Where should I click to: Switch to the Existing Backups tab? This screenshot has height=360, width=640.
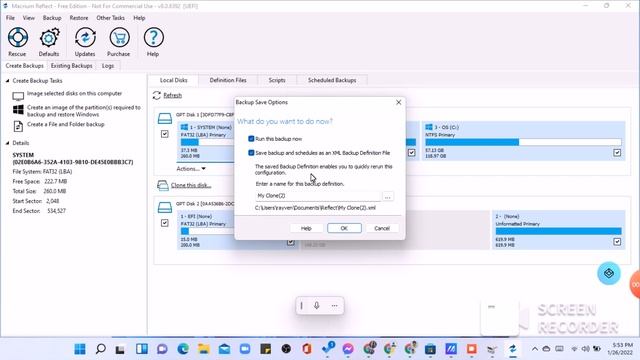click(x=71, y=66)
